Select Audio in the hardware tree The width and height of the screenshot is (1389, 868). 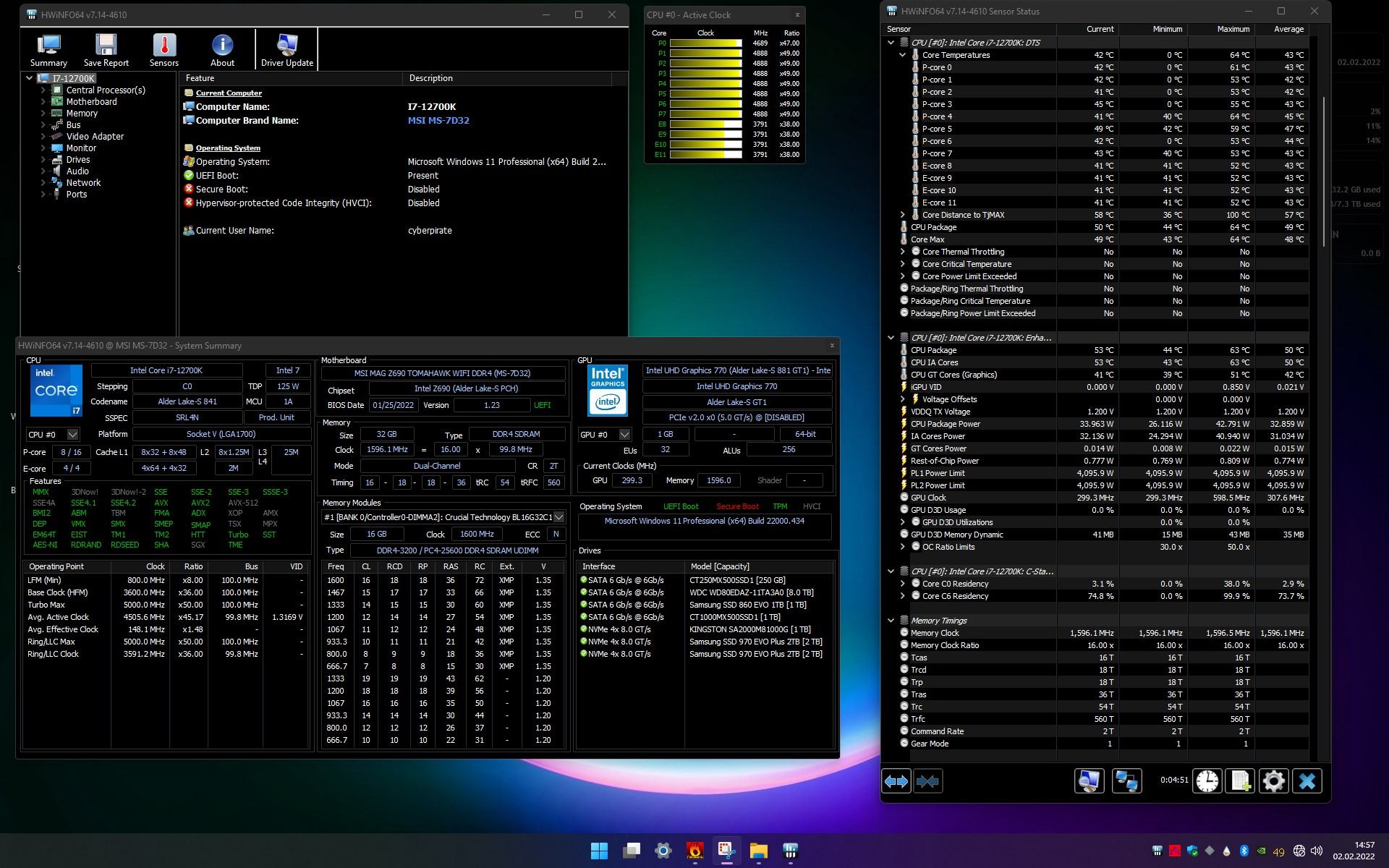pyautogui.click(x=77, y=171)
